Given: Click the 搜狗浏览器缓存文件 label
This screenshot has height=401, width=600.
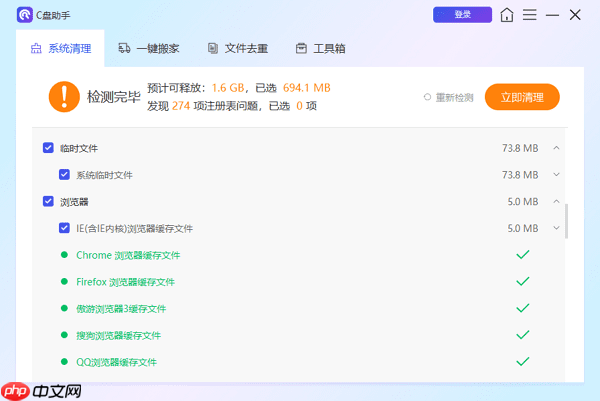Looking at the screenshot, I should [118, 336].
